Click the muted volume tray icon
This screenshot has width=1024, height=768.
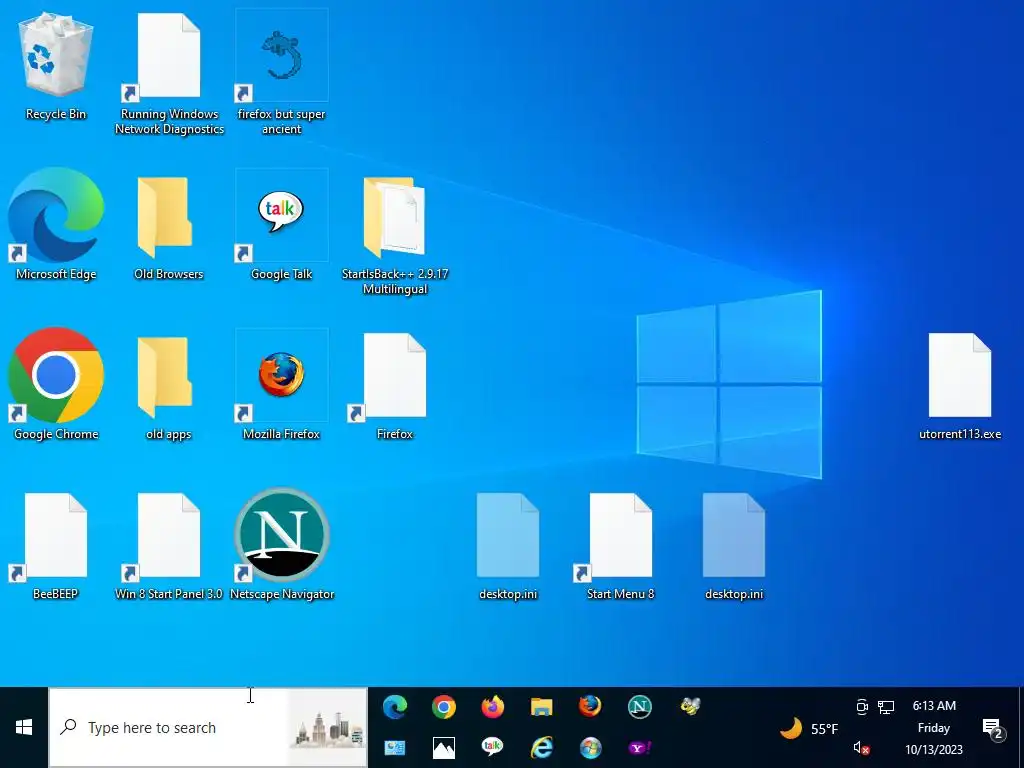[862, 748]
